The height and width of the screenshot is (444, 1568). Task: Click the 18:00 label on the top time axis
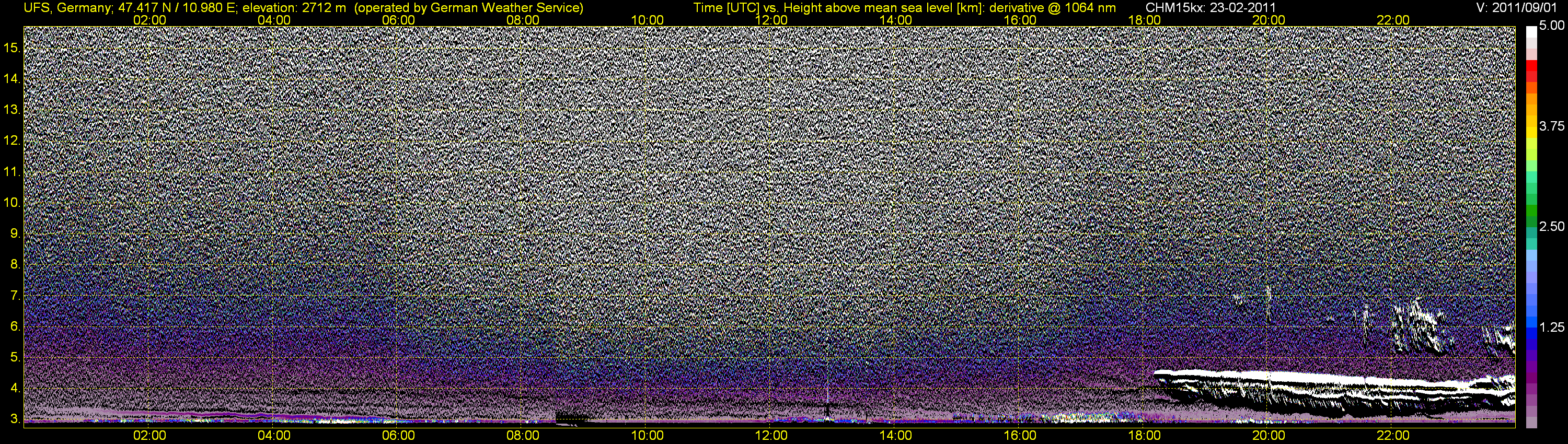[1144, 20]
